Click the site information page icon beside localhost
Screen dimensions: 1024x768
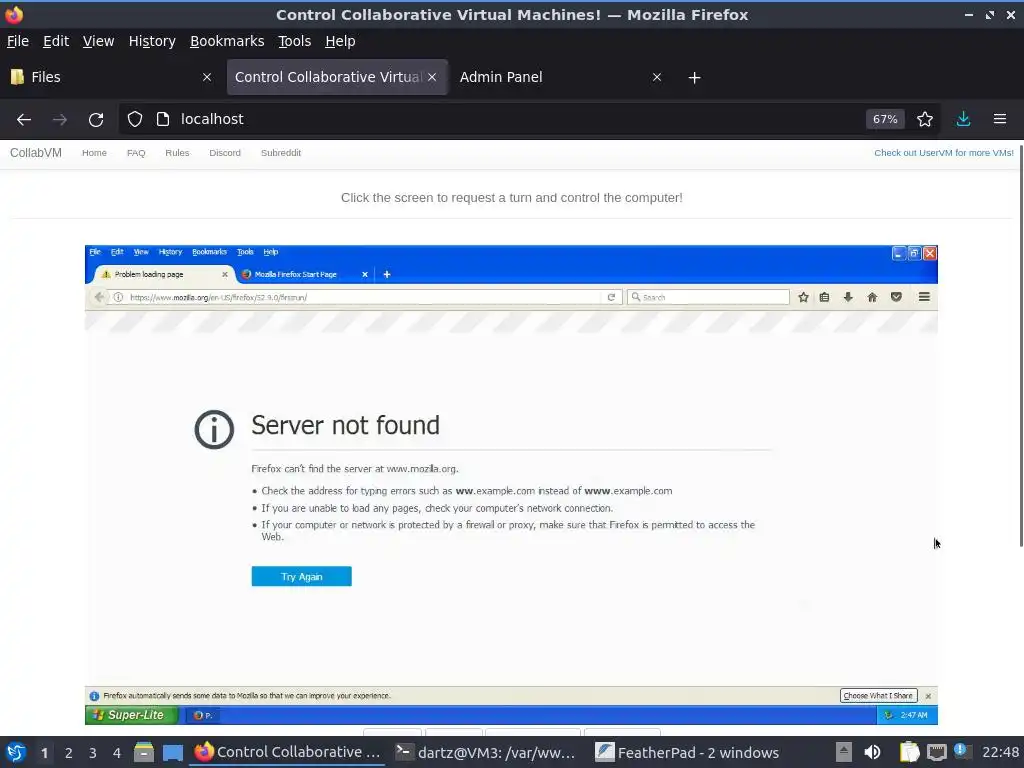[163, 119]
